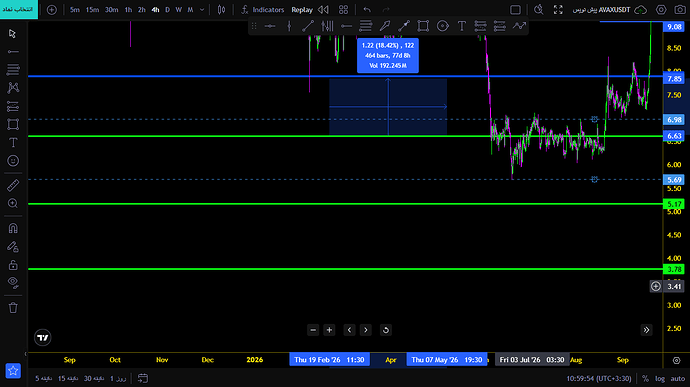
Task: Remove drawings with the trash icon
Action: pos(13,307)
